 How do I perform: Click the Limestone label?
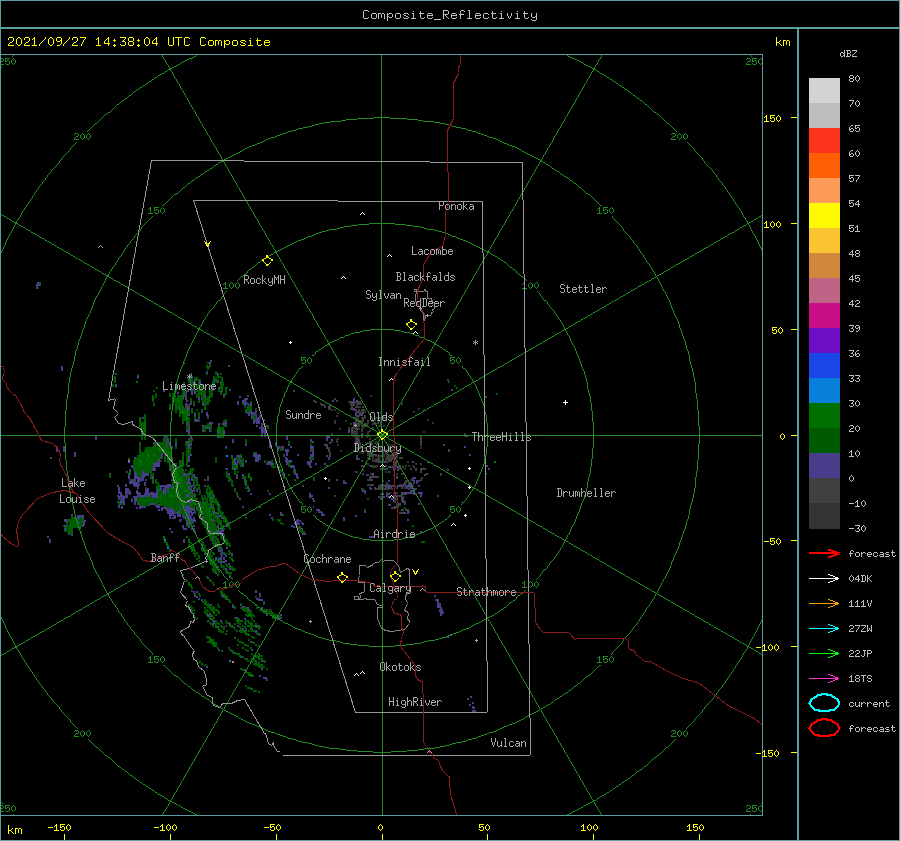(189, 386)
